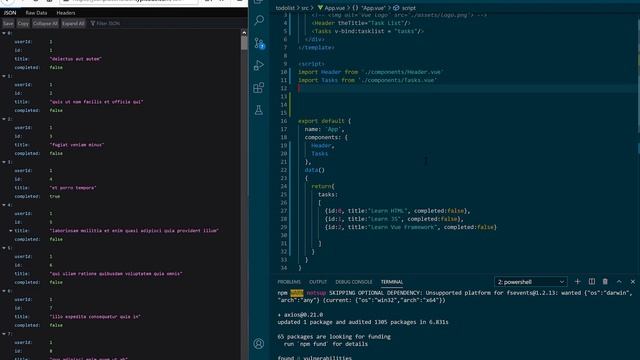Click the JSON viewer scrollbar up arrow

click(244, 33)
